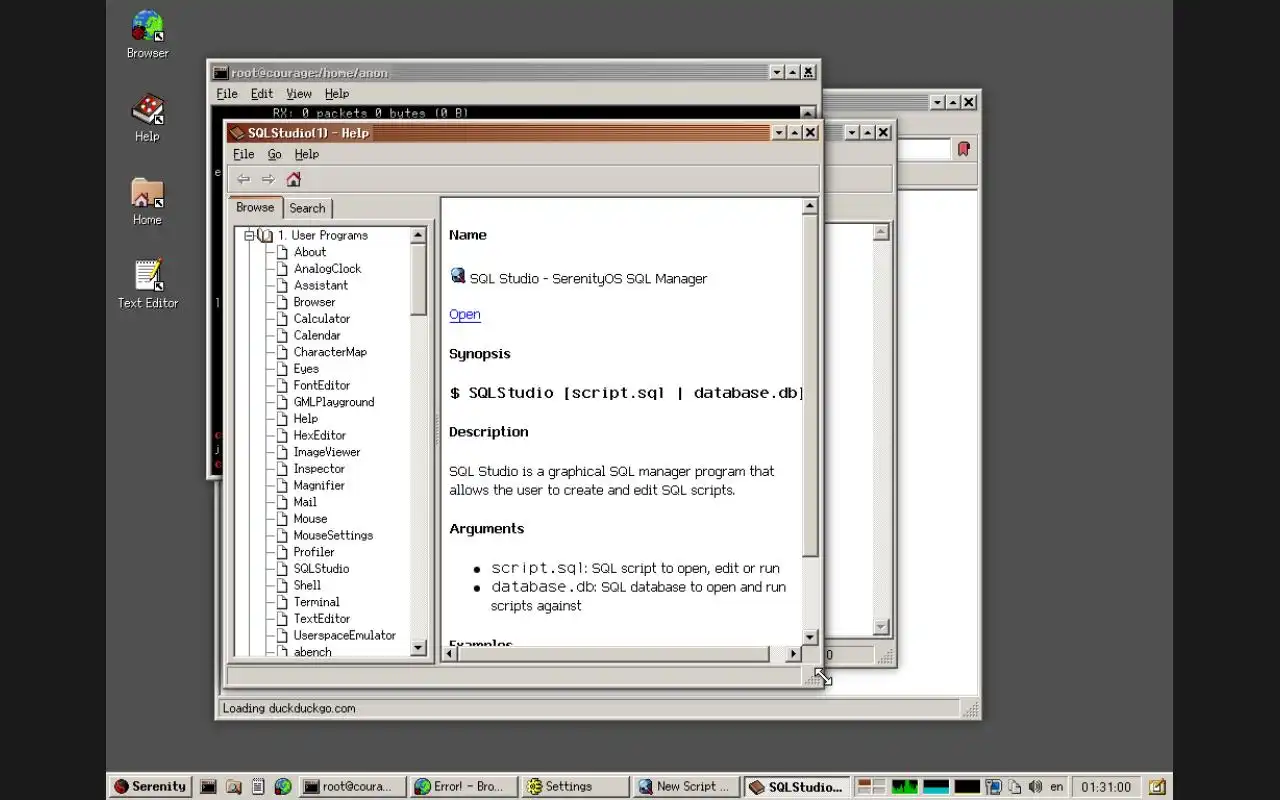The height and width of the screenshot is (800, 1280).
Task: Click the green CPU graph applet
Action: coord(905,787)
